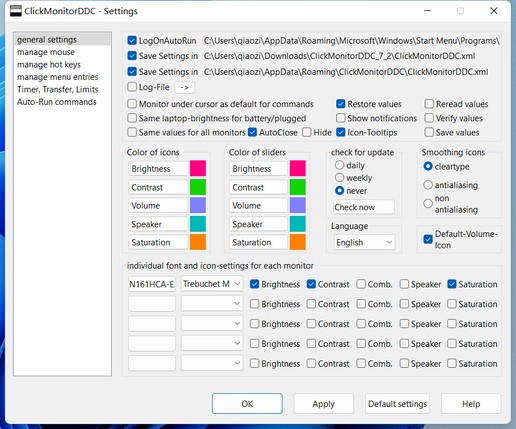
Task: Tick the Hide checkbox
Action: tap(307, 132)
